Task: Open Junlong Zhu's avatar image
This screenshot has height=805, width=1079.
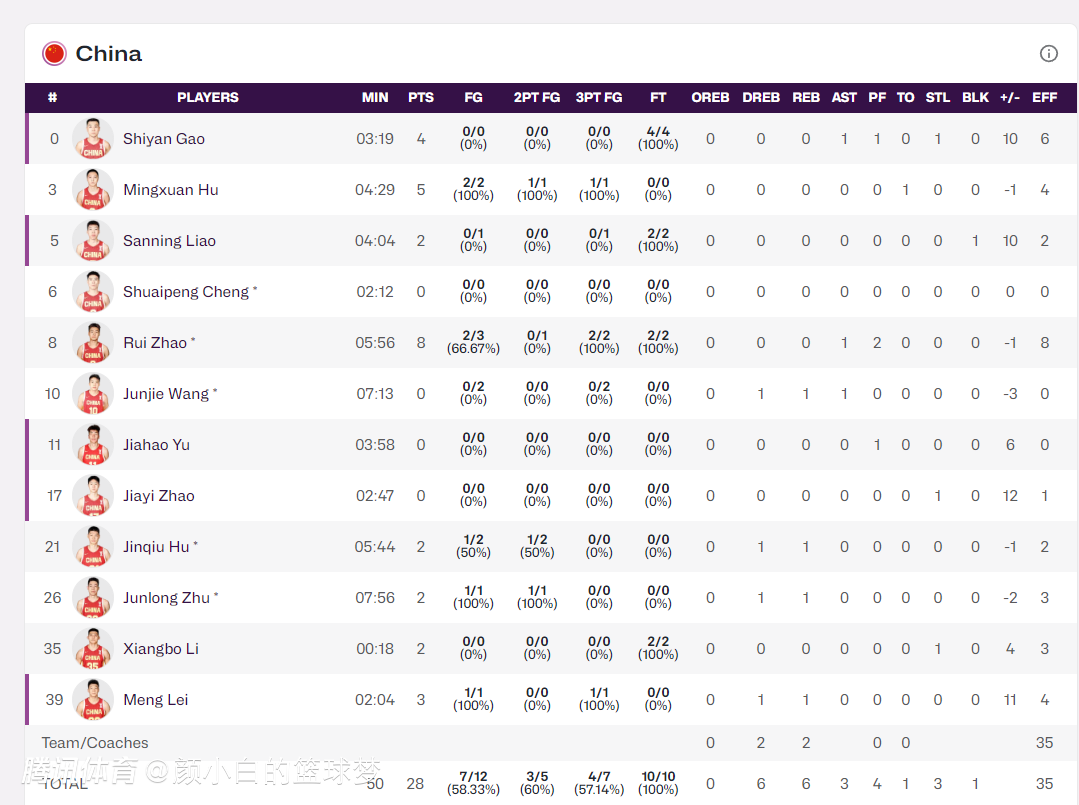Action: click(x=93, y=598)
